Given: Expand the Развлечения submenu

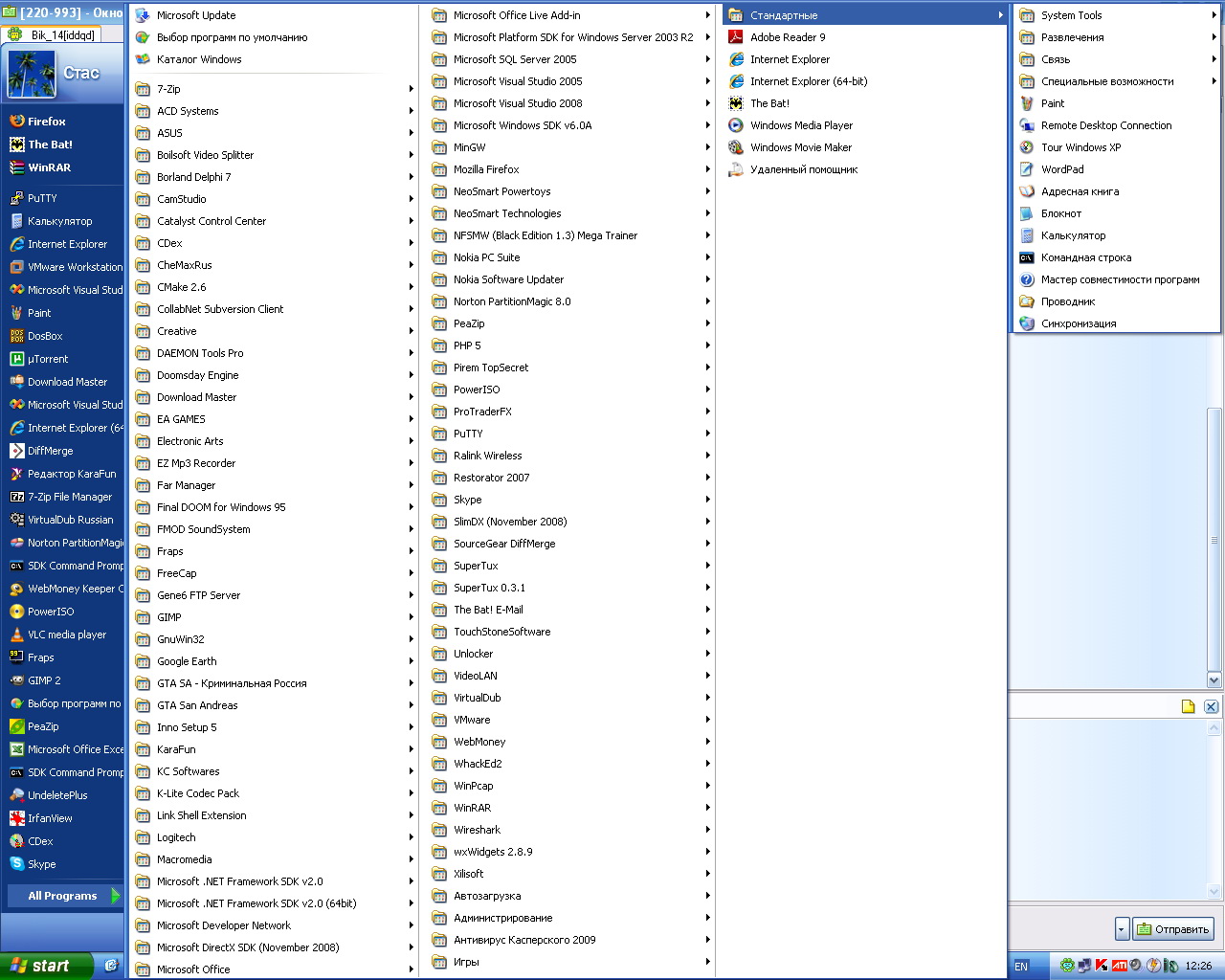Looking at the screenshot, I should 1072,37.
